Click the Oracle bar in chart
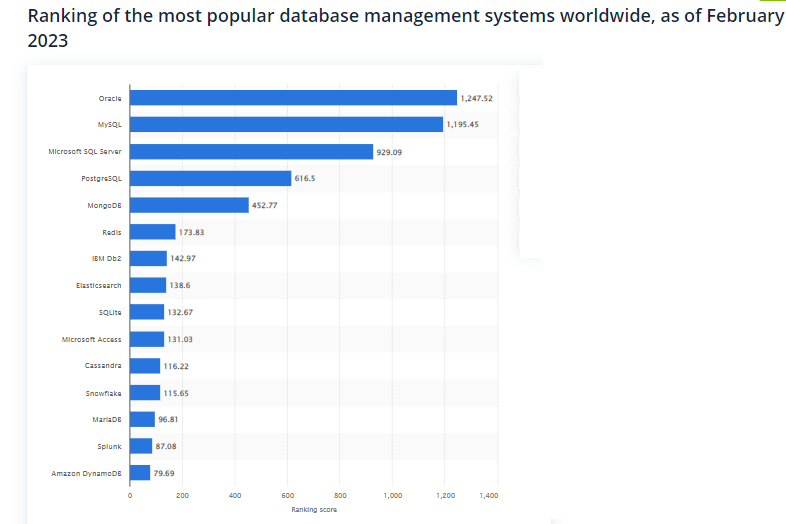Viewport: 786px width, 524px height. (293, 98)
